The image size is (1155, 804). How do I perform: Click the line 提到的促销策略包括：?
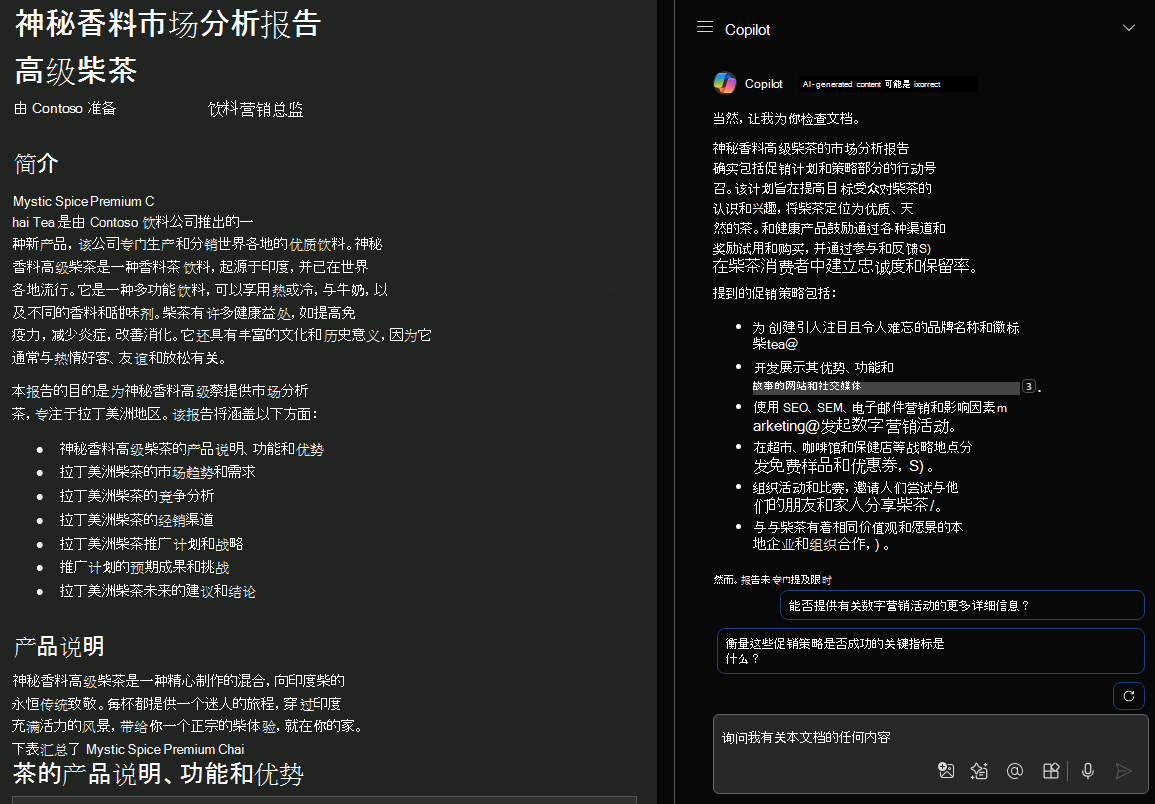775,293
